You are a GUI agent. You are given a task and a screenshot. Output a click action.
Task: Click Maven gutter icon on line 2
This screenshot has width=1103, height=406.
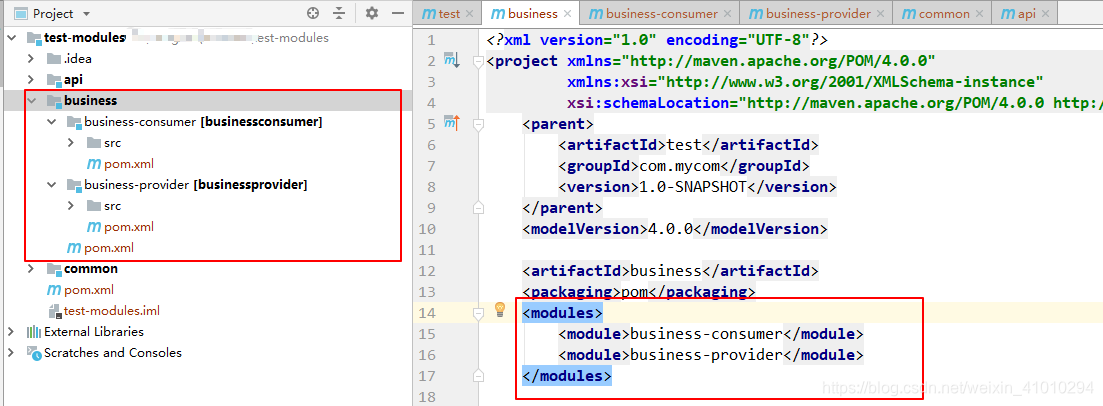(451, 61)
